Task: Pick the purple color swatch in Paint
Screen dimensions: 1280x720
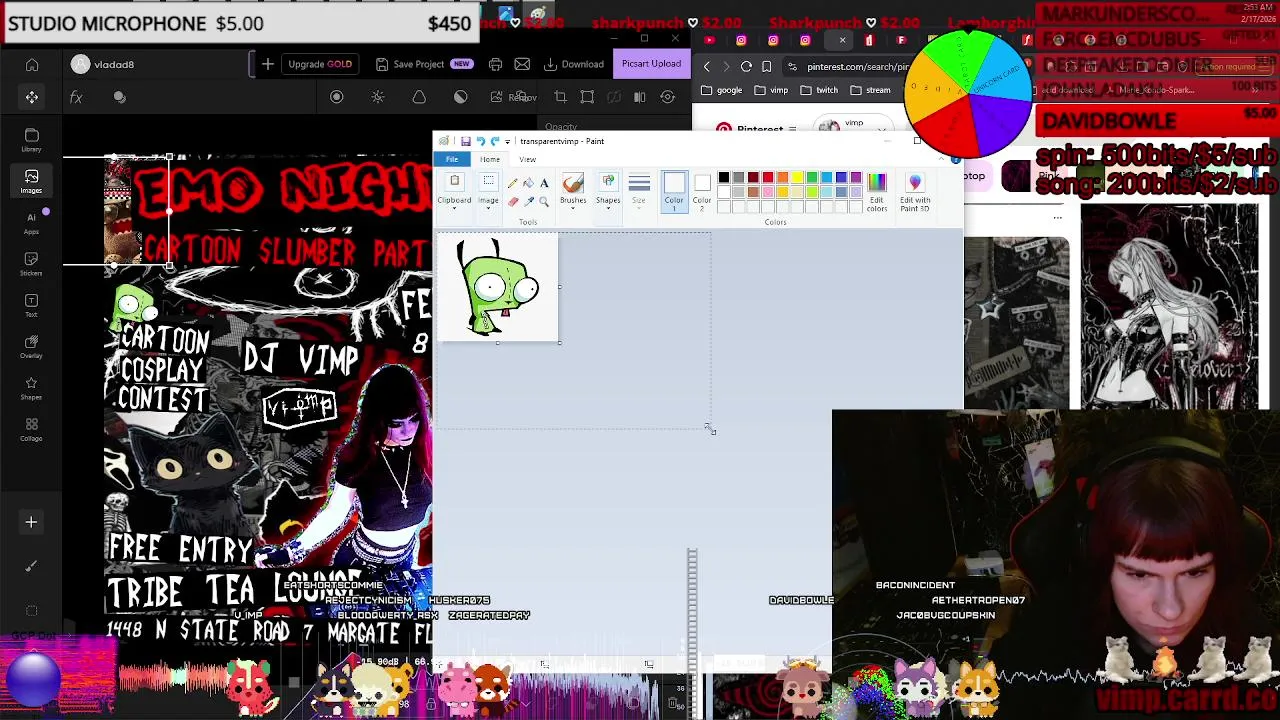Action: 856,178
